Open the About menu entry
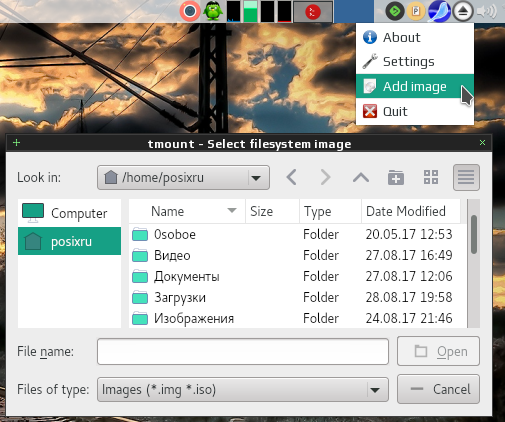 tap(415, 37)
